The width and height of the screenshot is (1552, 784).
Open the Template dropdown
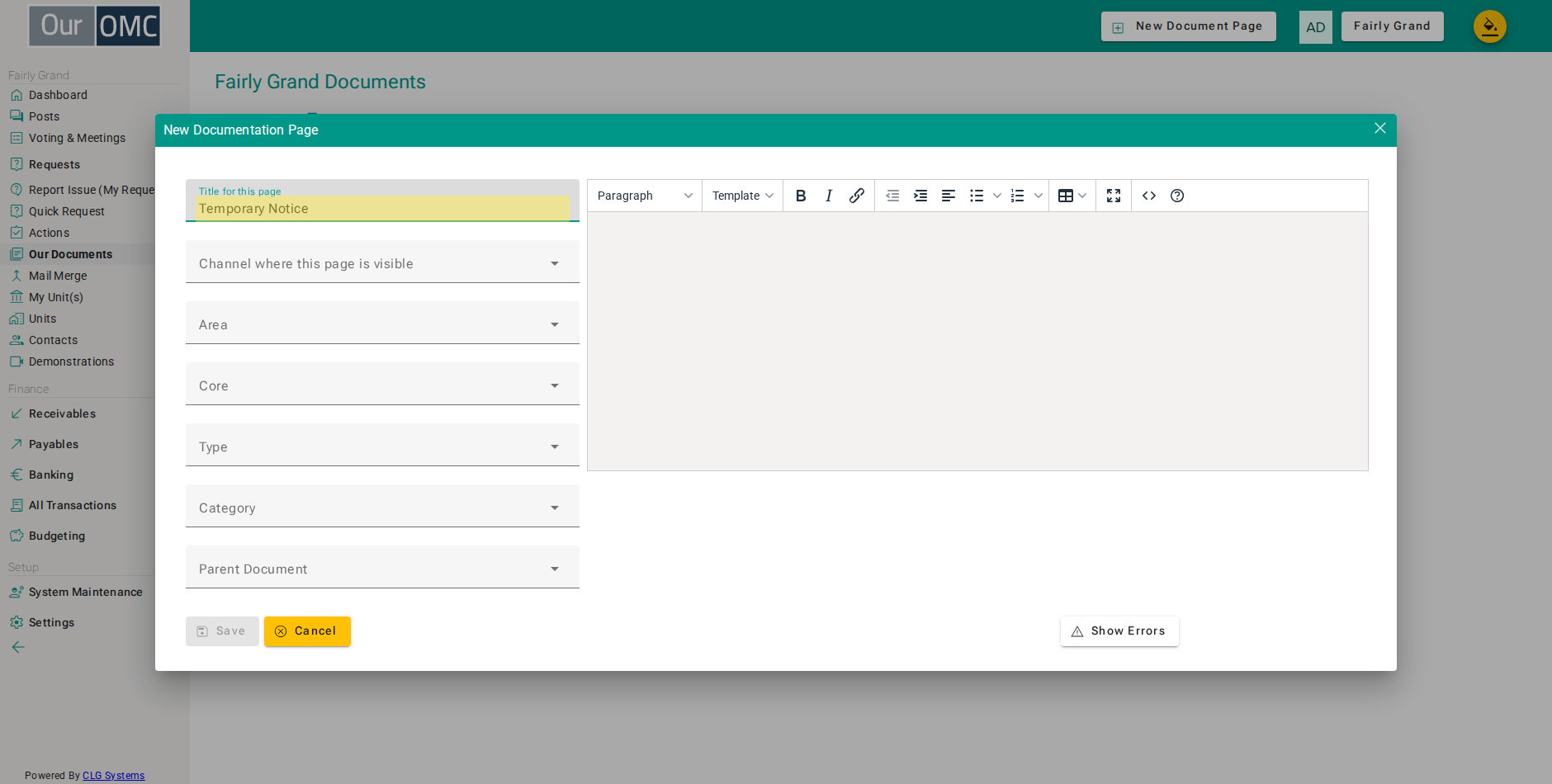tap(743, 196)
